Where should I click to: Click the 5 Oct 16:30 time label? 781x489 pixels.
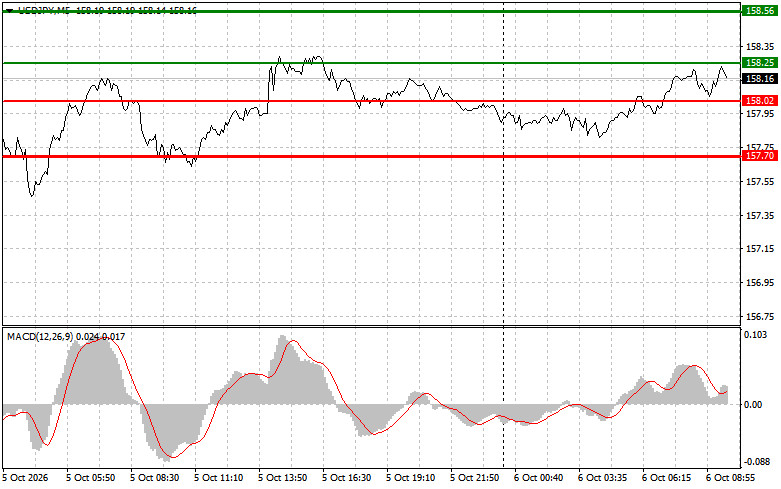(346, 478)
